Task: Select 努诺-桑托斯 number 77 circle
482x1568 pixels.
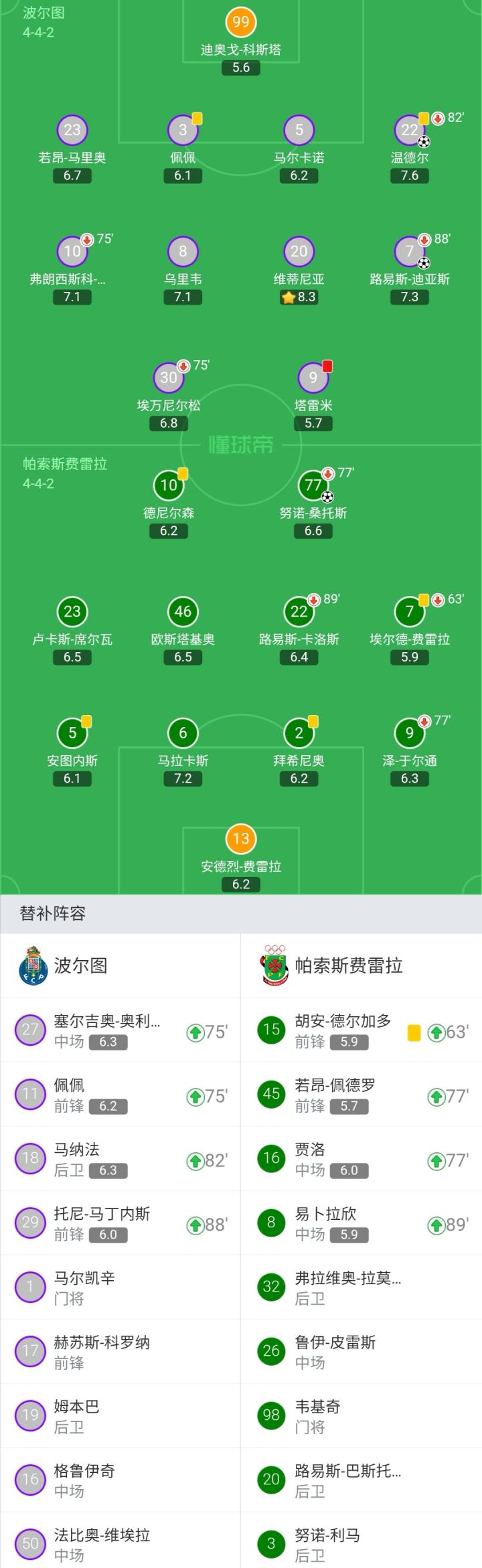Action: (313, 485)
